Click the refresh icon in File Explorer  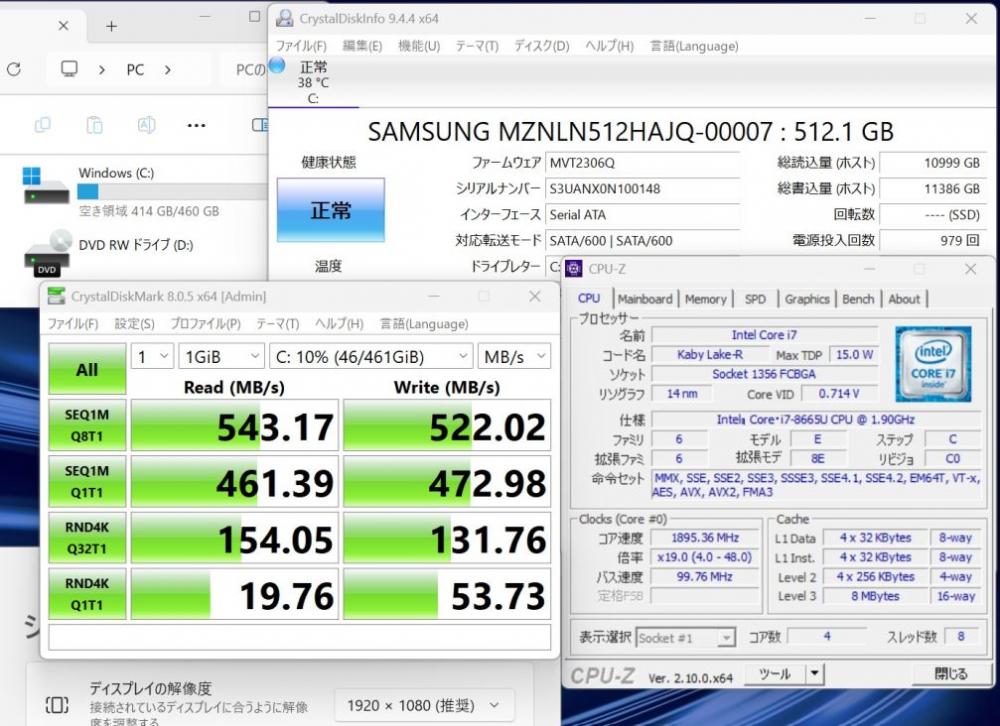pyautogui.click(x=13, y=69)
